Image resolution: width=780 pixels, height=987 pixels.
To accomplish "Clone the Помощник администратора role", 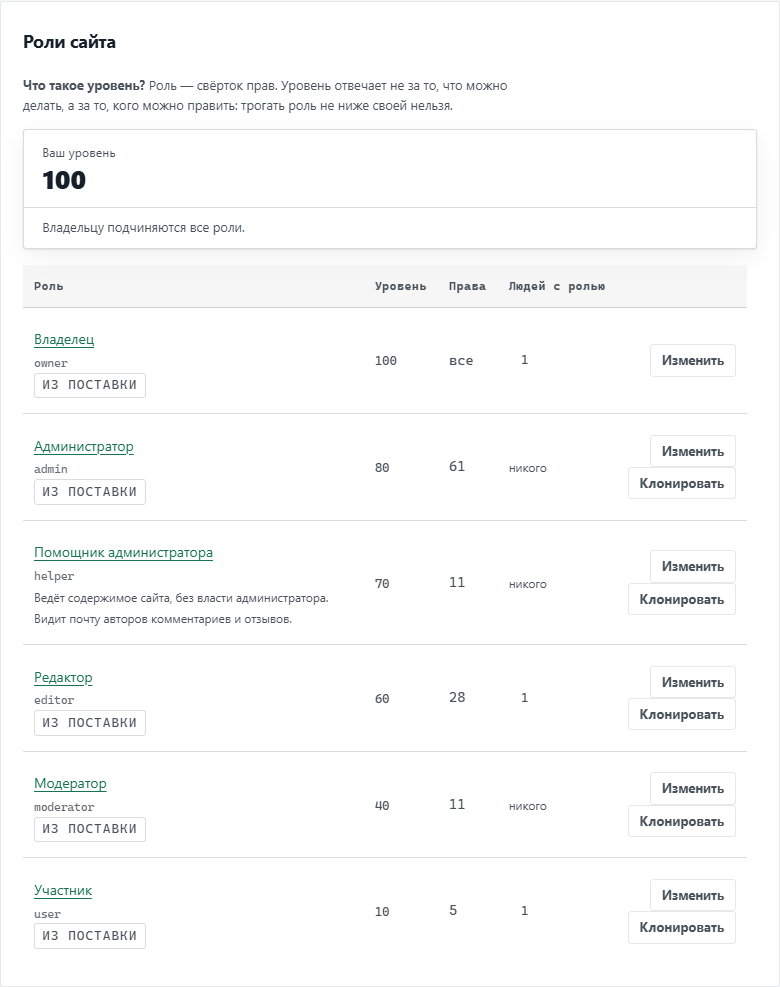I will 682,599.
